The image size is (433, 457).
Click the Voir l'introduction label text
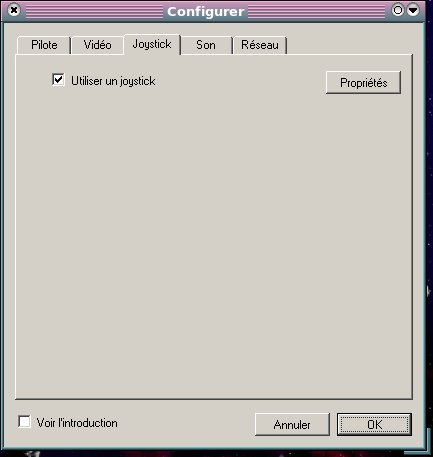pos(77,423)
